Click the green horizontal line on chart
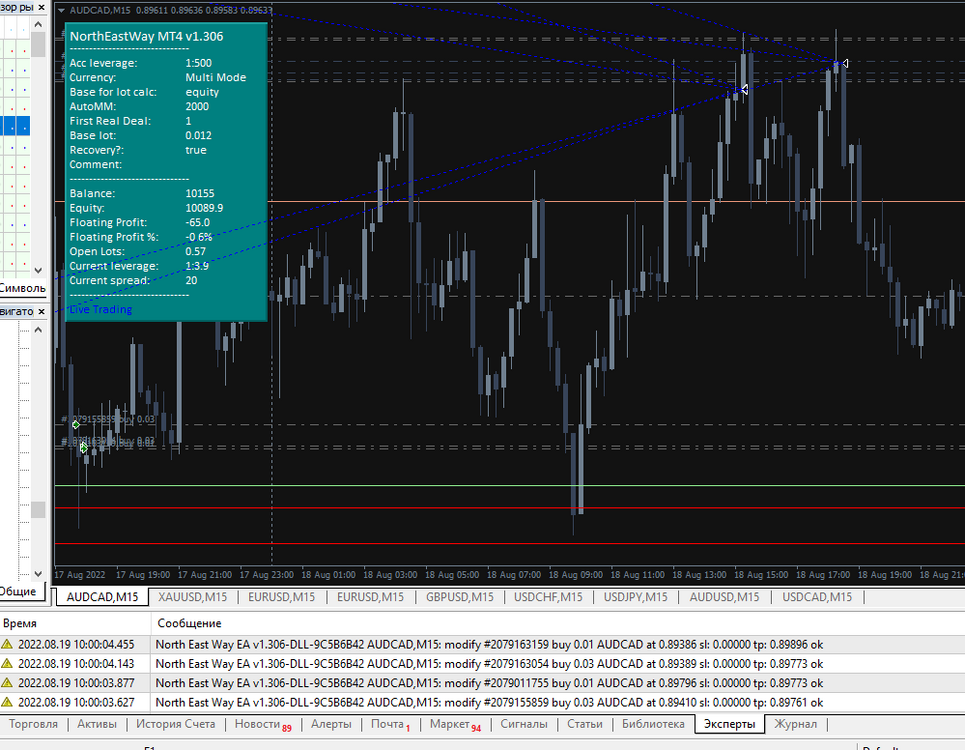Image resolution: width=965 pixels, height=750 pixels. [510, 485]
